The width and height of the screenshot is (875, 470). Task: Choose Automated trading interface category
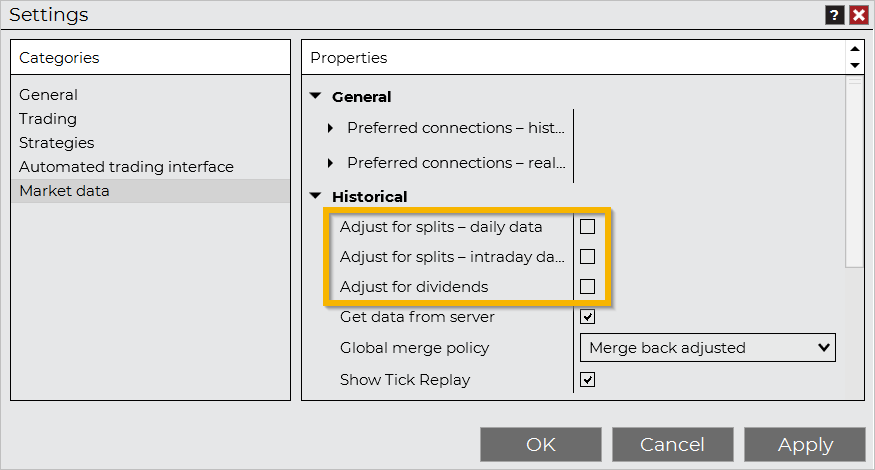point(150,167)
